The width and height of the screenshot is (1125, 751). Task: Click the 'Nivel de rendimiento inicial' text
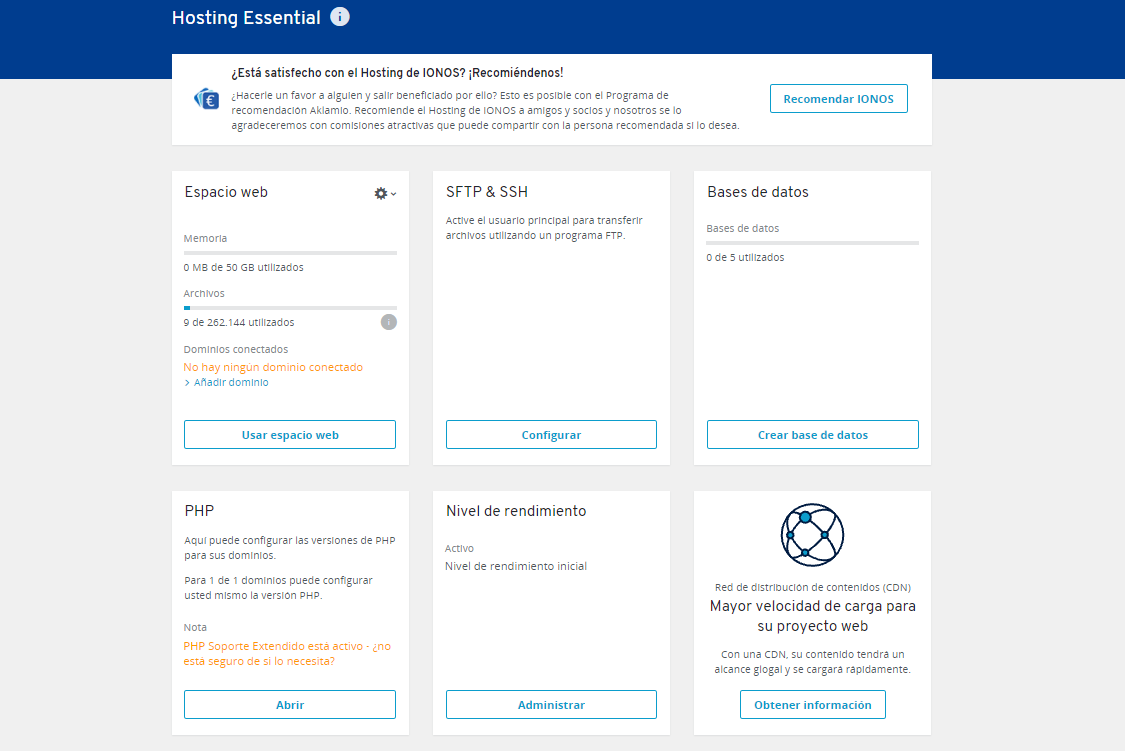coord(516,566)
